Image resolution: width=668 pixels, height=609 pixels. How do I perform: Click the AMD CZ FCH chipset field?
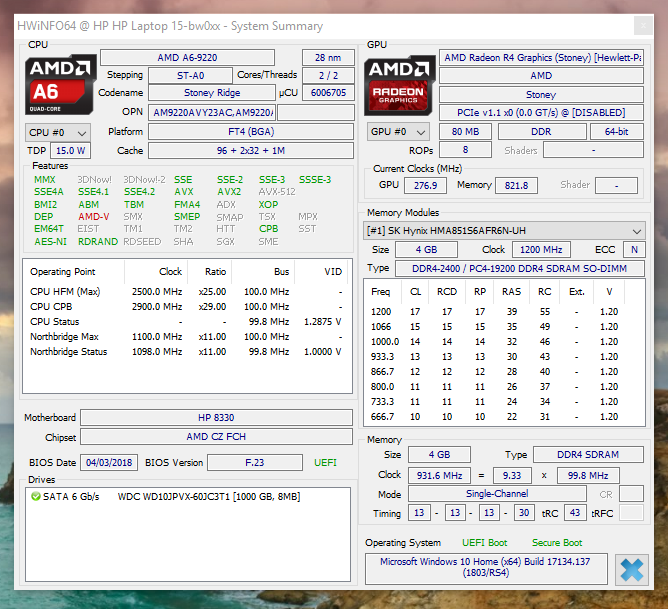click(216, 437)
